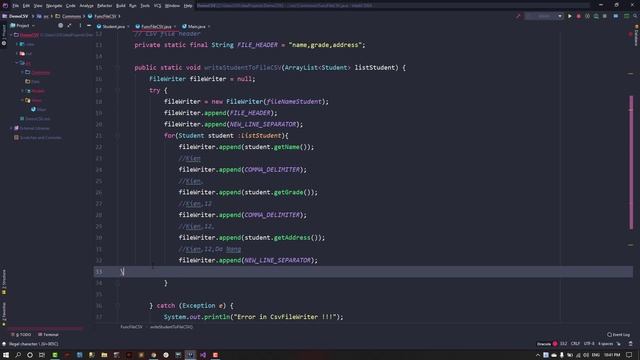Click the 4 spaces indent setting
640x360 pixels.
(x=605, y=344)
